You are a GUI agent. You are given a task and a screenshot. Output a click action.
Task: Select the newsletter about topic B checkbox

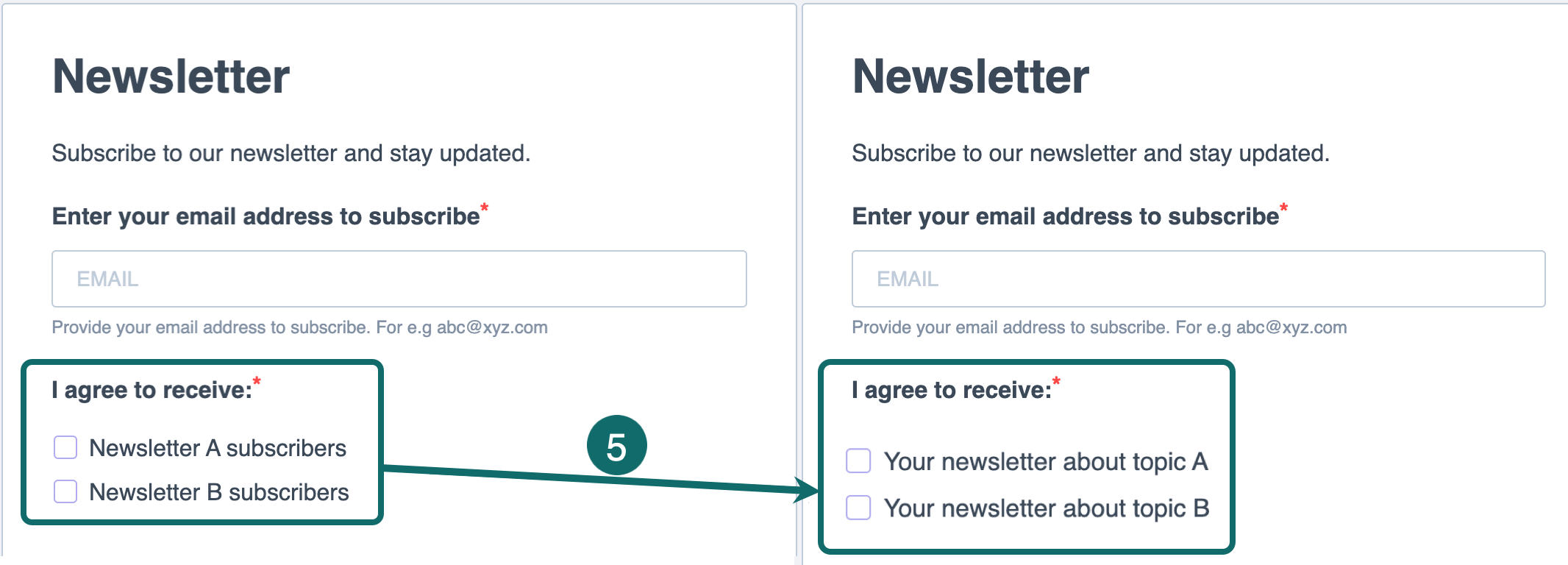tap(858, 508)
